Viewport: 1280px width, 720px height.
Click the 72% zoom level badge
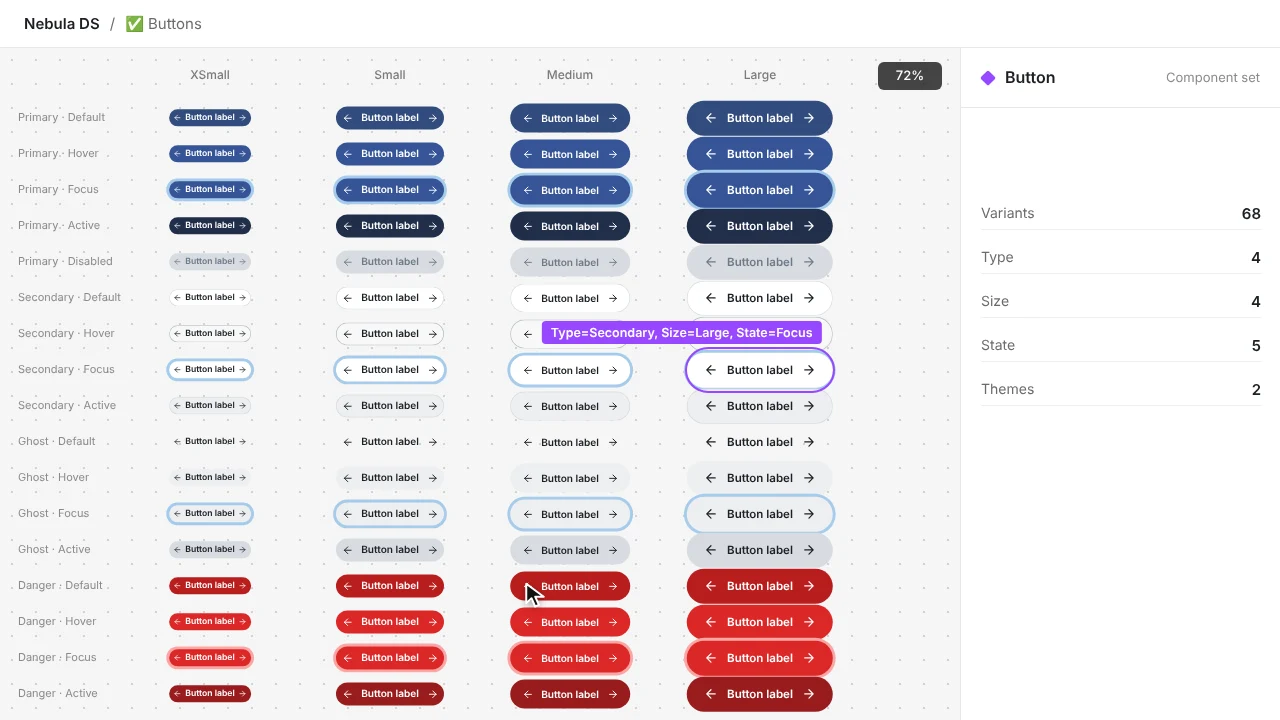(x=910, y=76)
